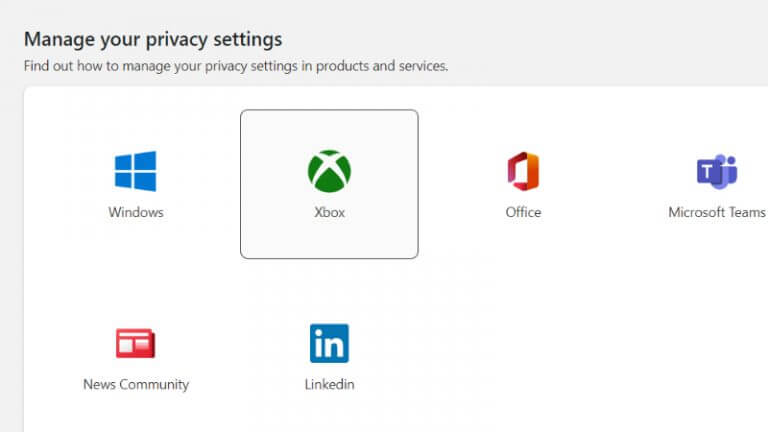Click empty space inside Xbox card below its label

point(329,240)
